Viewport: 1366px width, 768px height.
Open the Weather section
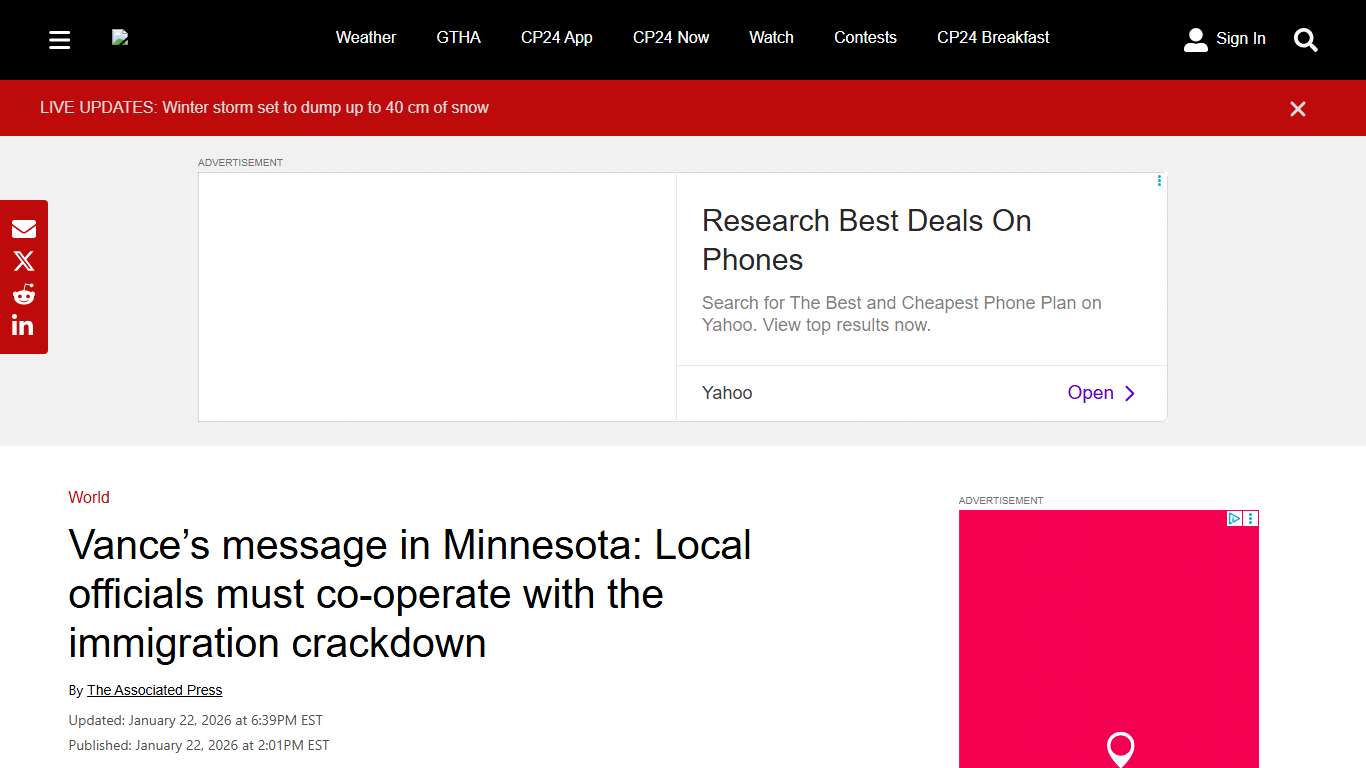click(x=366, y=37)
